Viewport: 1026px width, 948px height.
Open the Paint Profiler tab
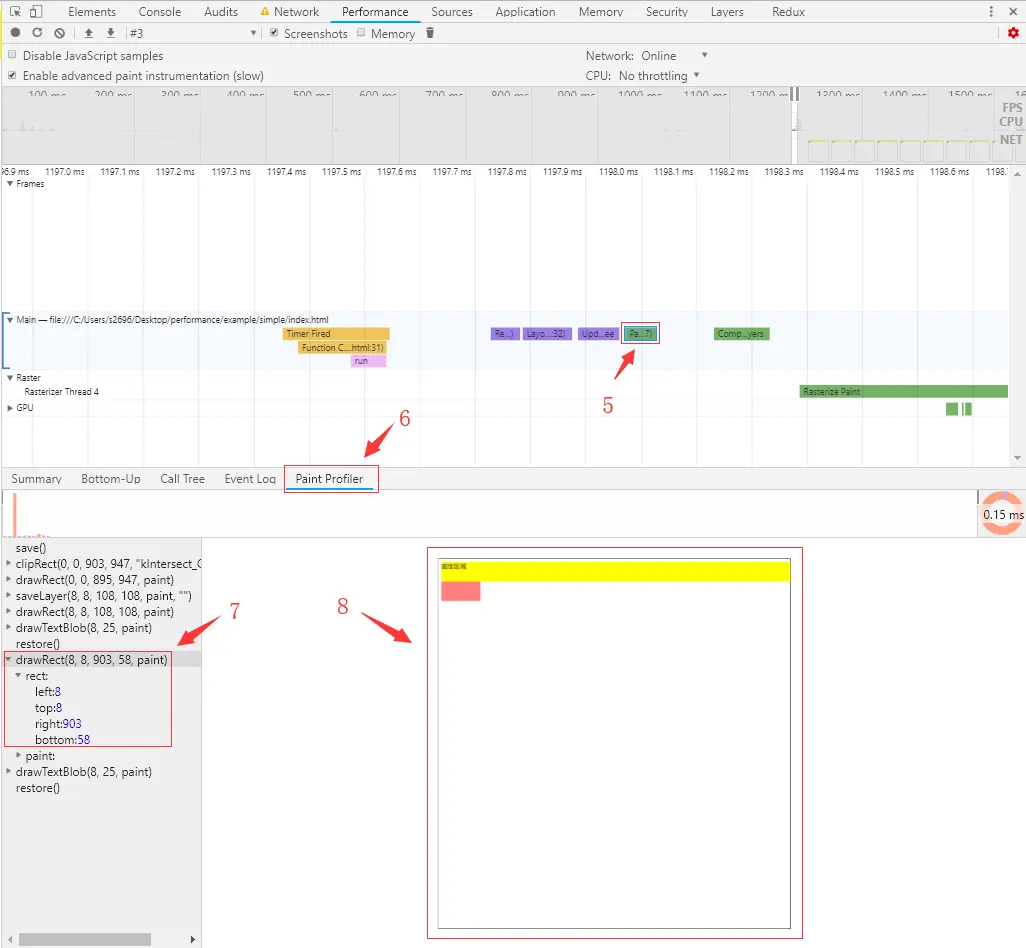[329, 479]
